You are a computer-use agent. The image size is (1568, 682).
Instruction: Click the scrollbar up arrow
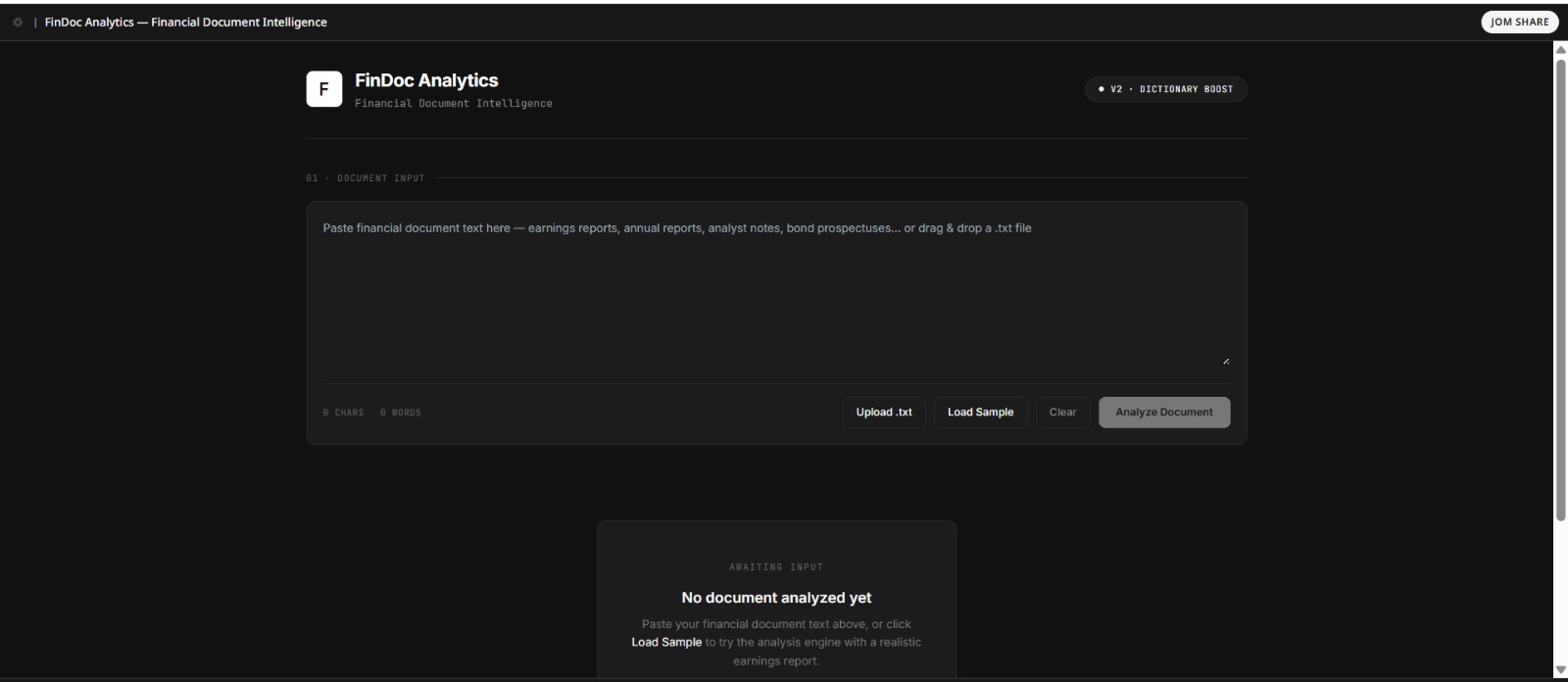(1560, 49)
